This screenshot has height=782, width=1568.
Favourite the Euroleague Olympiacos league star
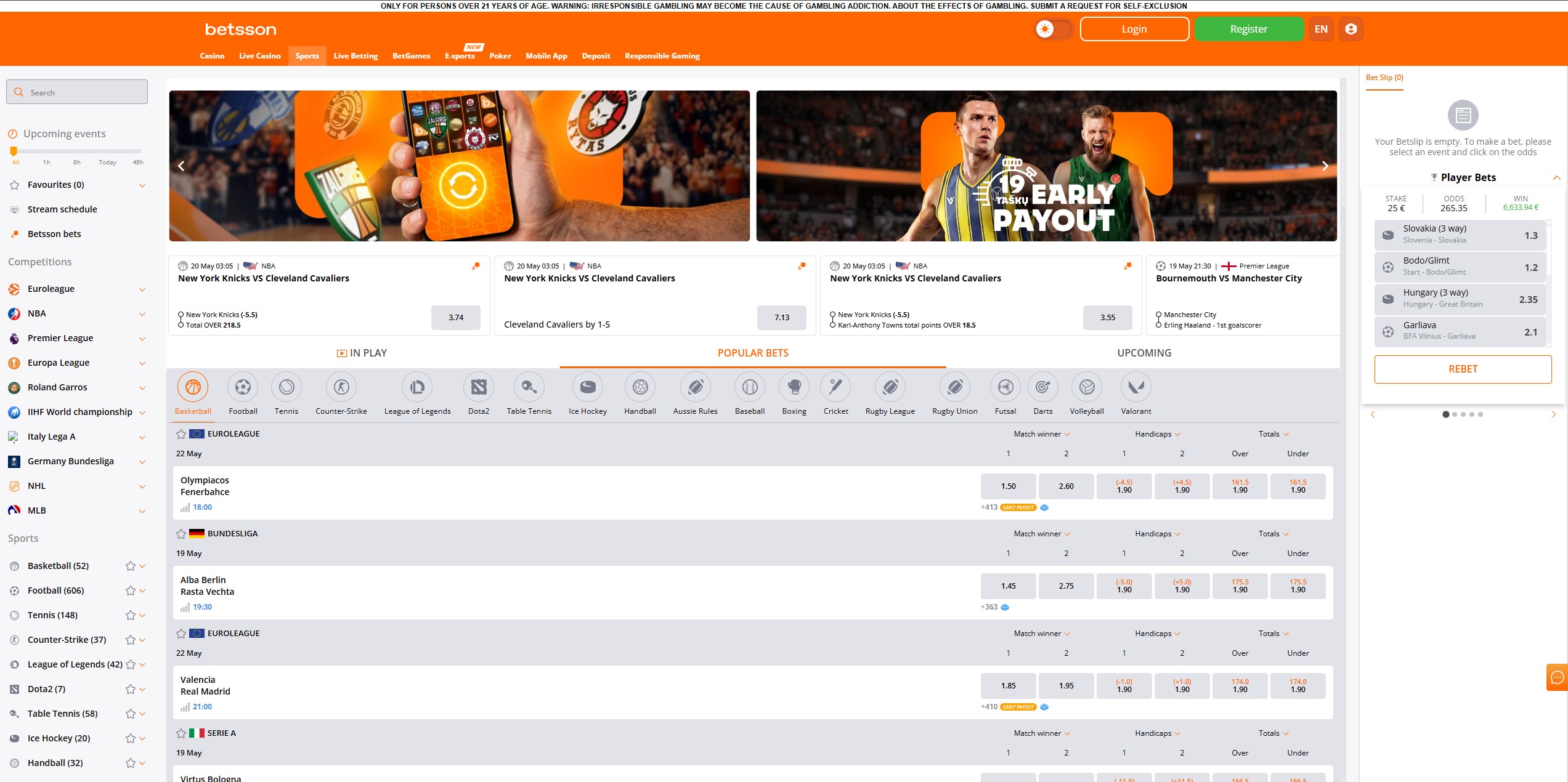(181, 434)
